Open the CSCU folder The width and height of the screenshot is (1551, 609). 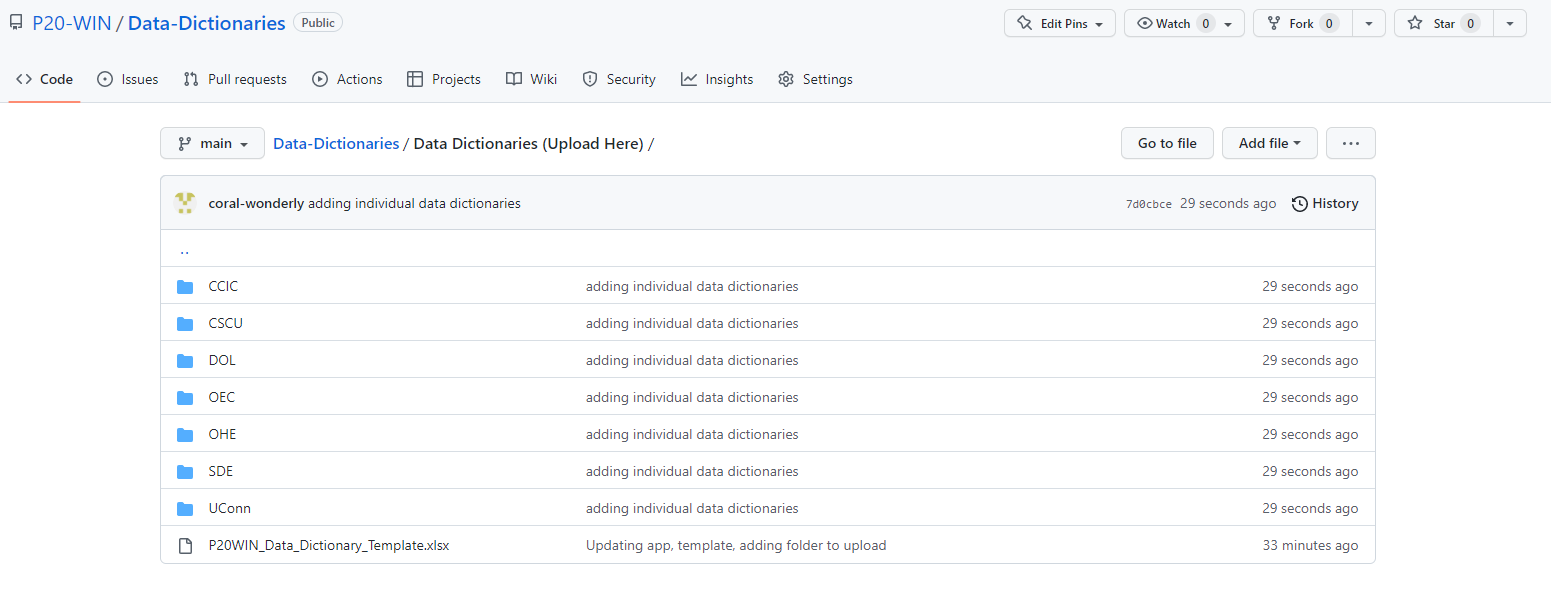pos(226,323)
